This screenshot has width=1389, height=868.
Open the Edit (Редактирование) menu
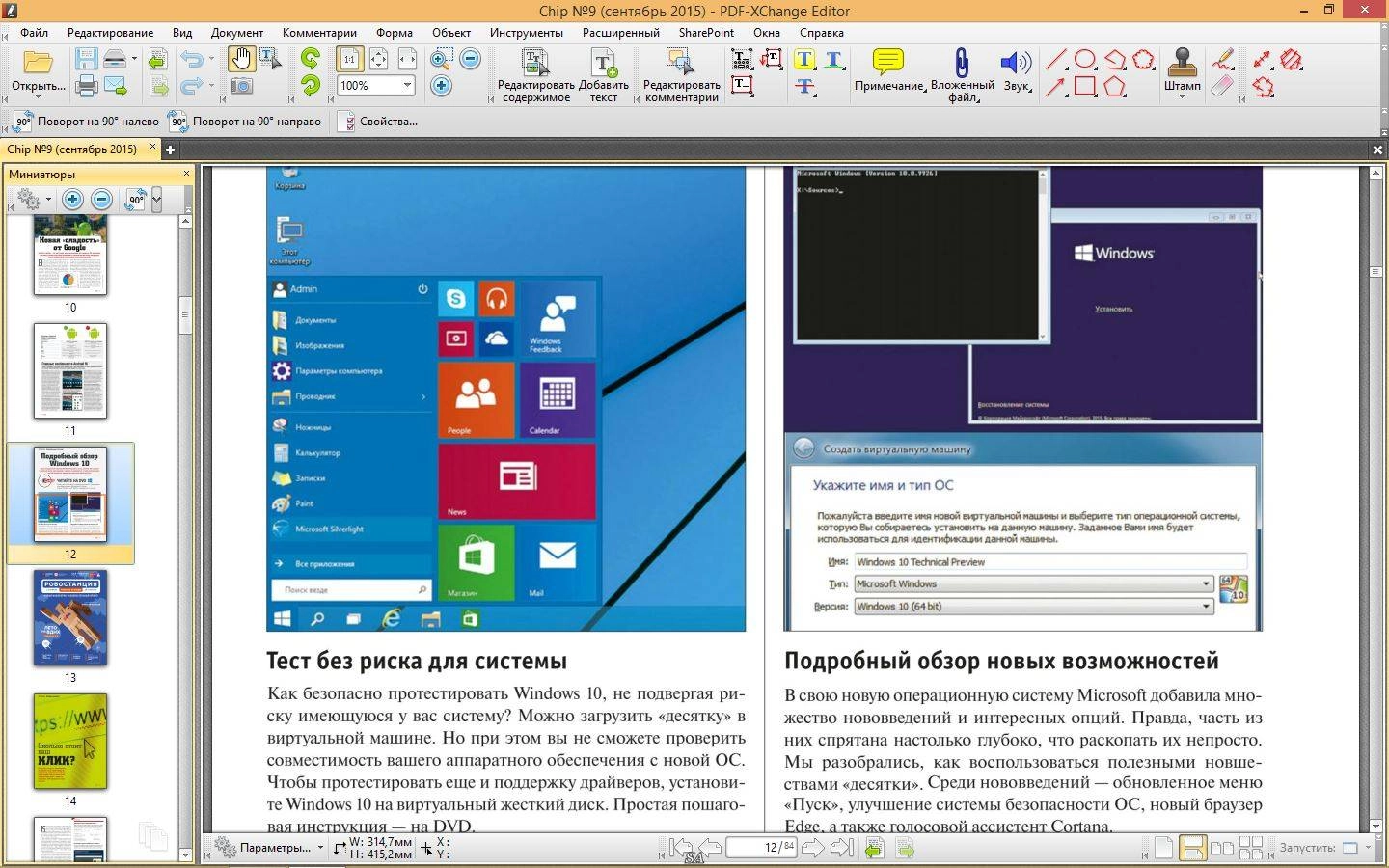point(110,32)
